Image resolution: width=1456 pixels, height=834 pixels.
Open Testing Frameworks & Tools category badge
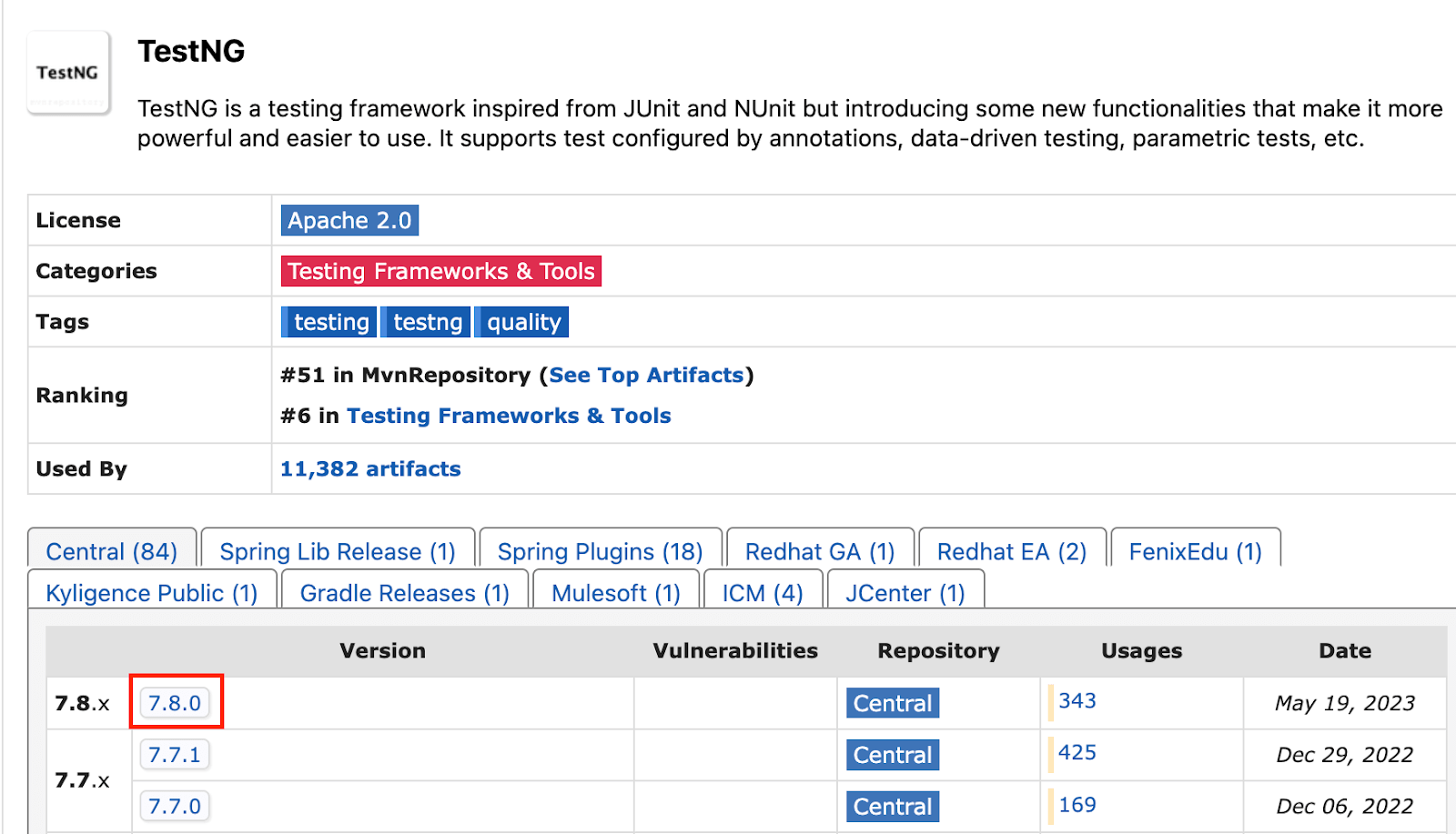tap(440, 272)
